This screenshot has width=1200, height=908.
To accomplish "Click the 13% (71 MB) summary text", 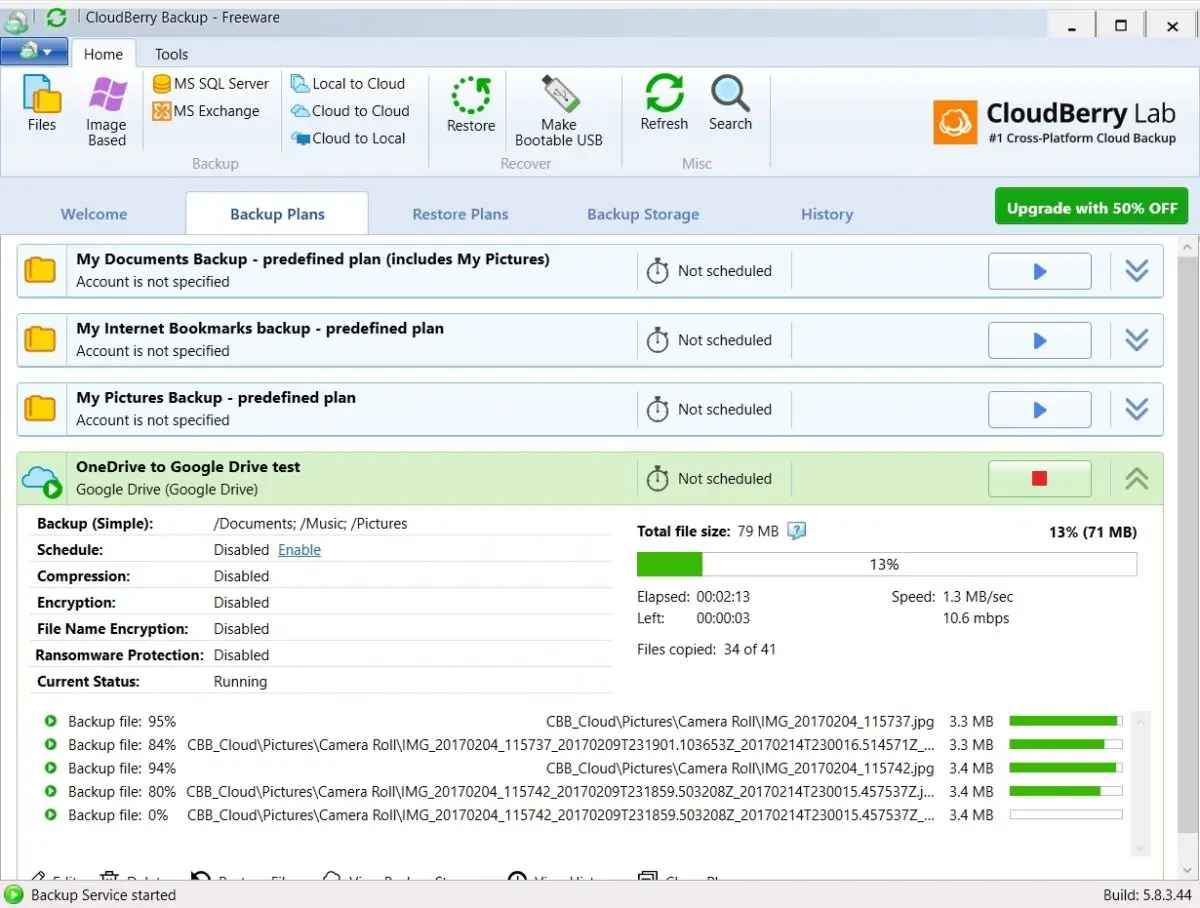I will [x=1092, y=532].
